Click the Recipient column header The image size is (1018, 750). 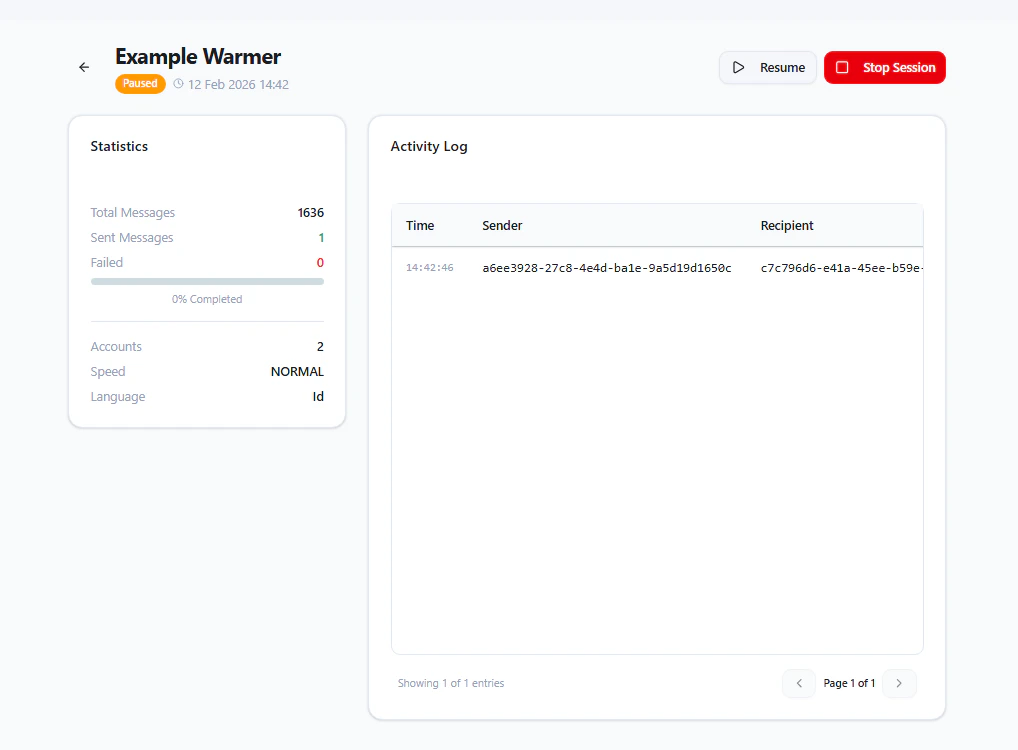787,225
